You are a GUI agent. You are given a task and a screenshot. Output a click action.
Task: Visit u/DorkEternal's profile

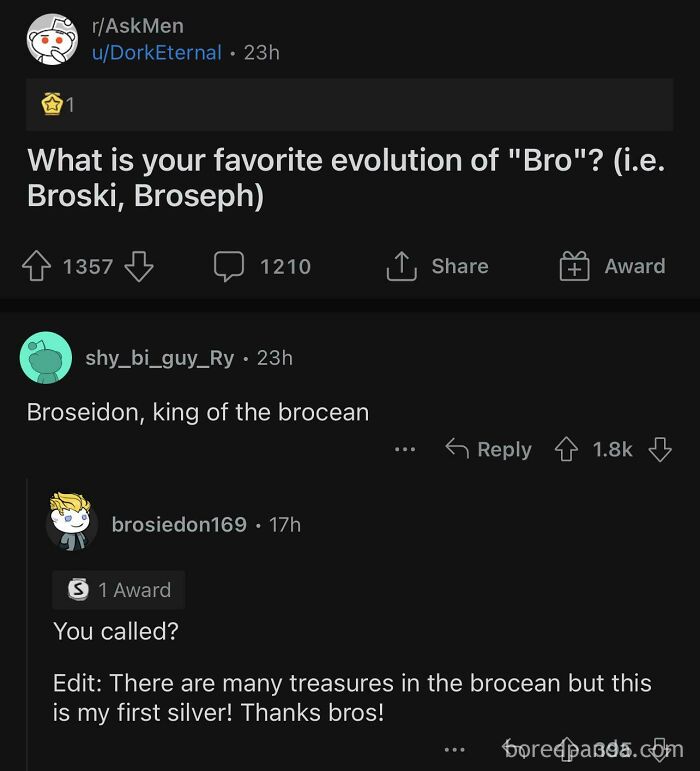tap(156, 53)
